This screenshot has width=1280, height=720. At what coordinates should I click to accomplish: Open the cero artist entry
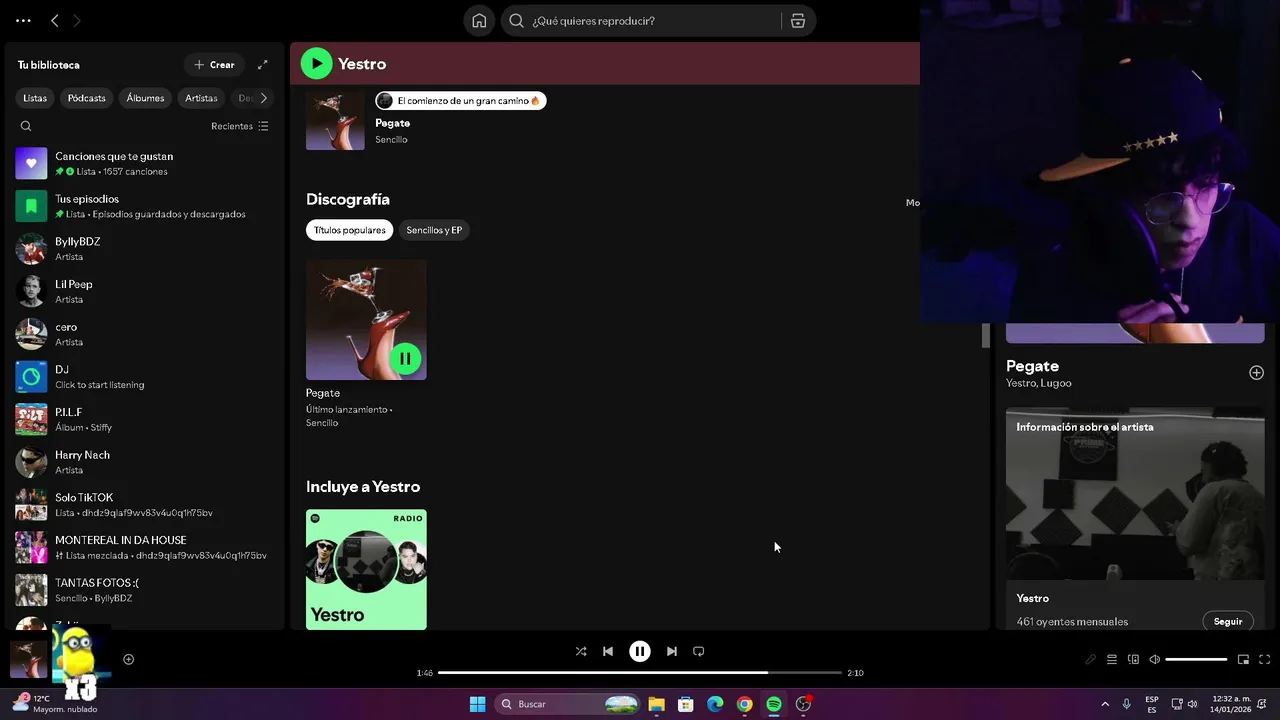(145, 334)
